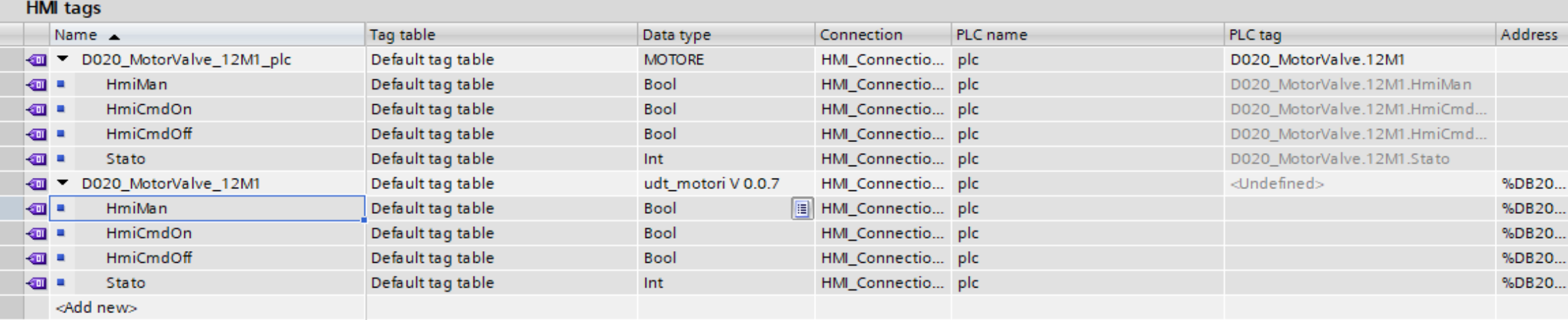
Task: Click Add new to create a tag
Action: coord(97,308)
